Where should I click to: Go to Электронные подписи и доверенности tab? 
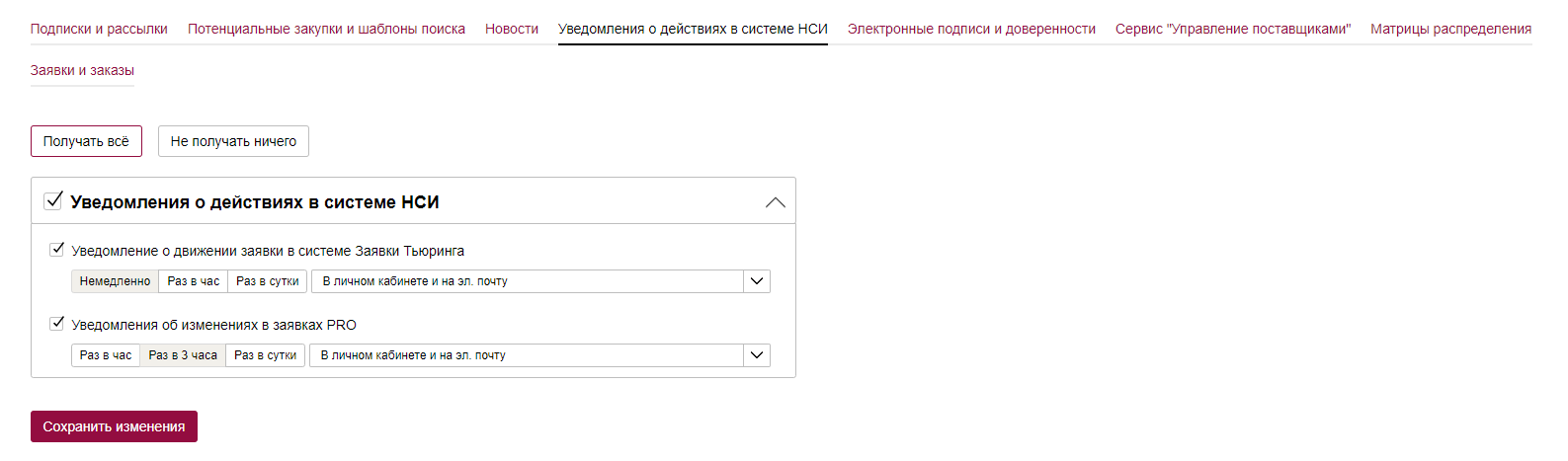971,30
